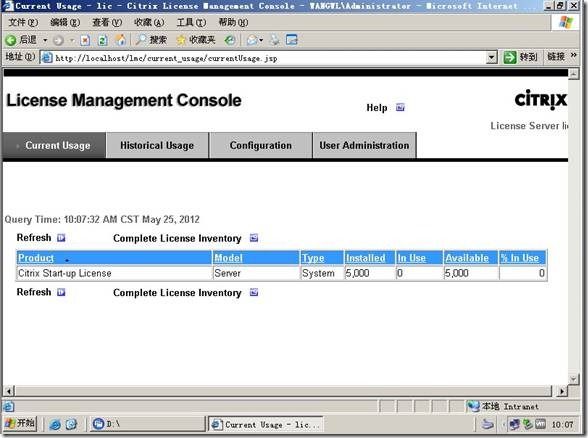
Task: Click the upper Refresh link above table
Action: 34,238
